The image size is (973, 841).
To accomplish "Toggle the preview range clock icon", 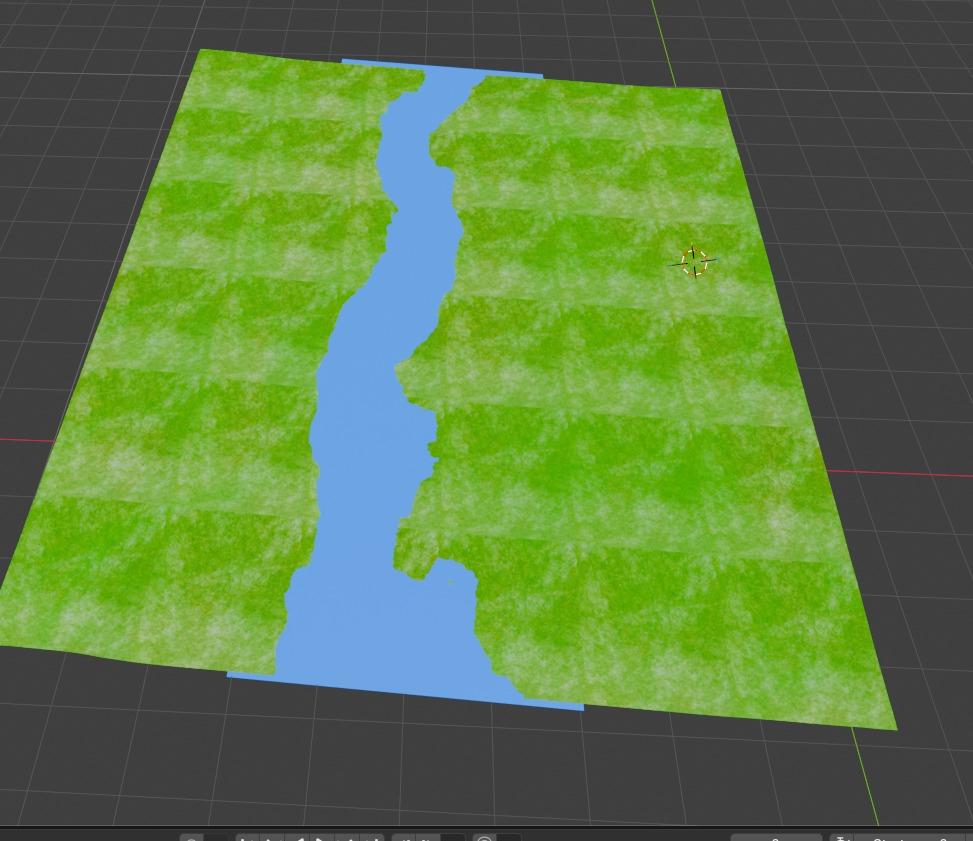I will [485, 838].
